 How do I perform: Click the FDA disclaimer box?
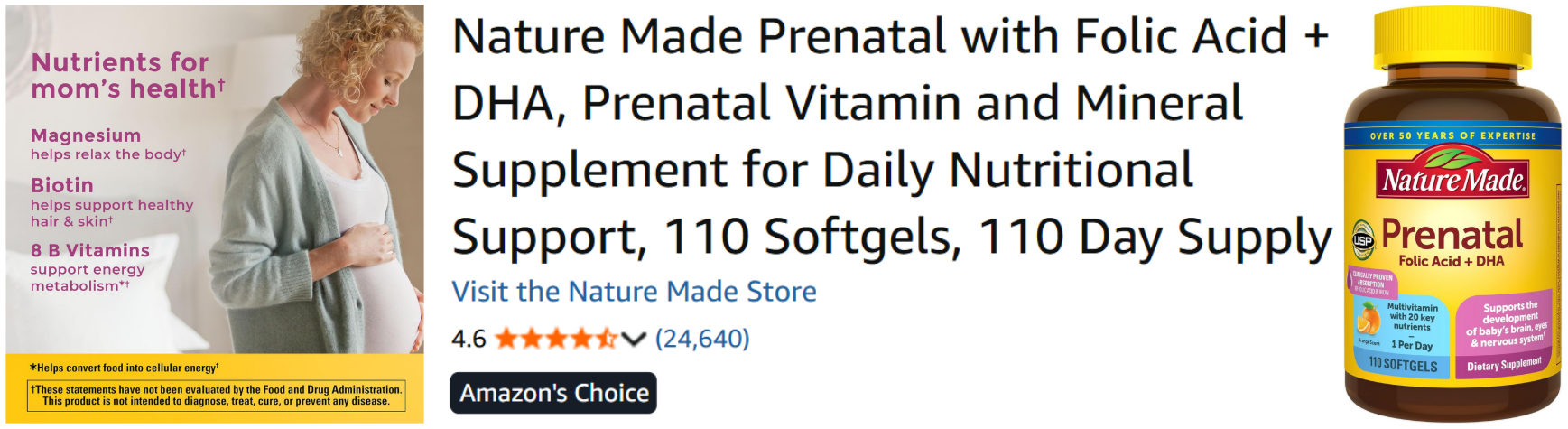click(x=216, y=396)
